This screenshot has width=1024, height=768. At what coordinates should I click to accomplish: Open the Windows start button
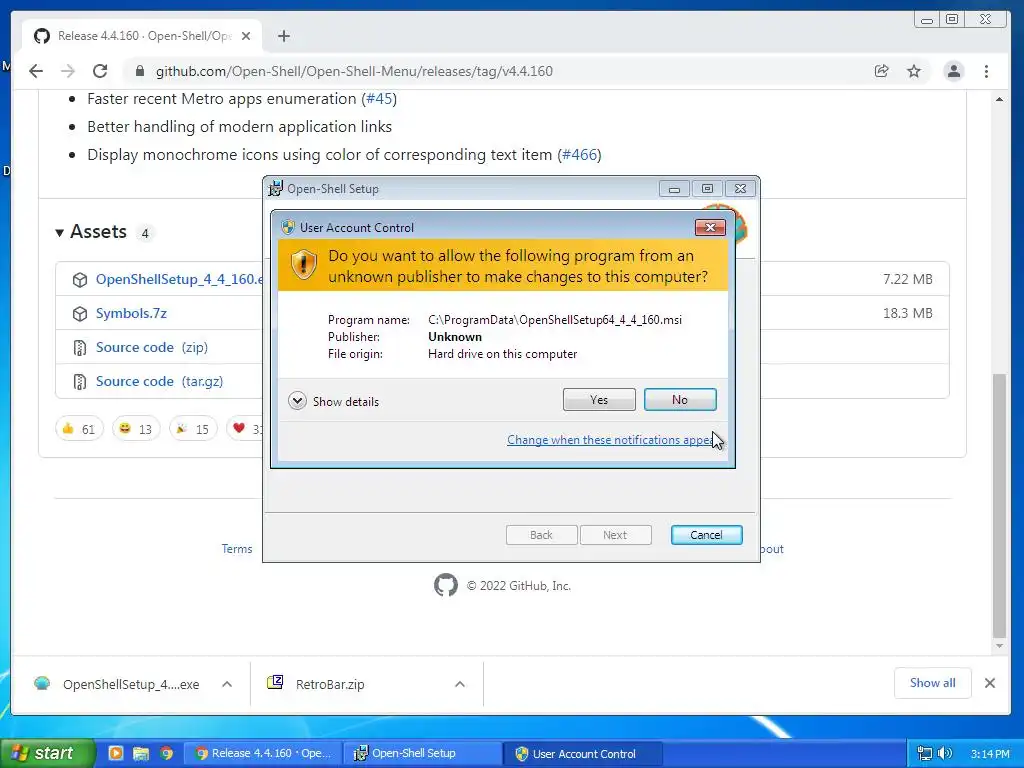tap(47, 753)
